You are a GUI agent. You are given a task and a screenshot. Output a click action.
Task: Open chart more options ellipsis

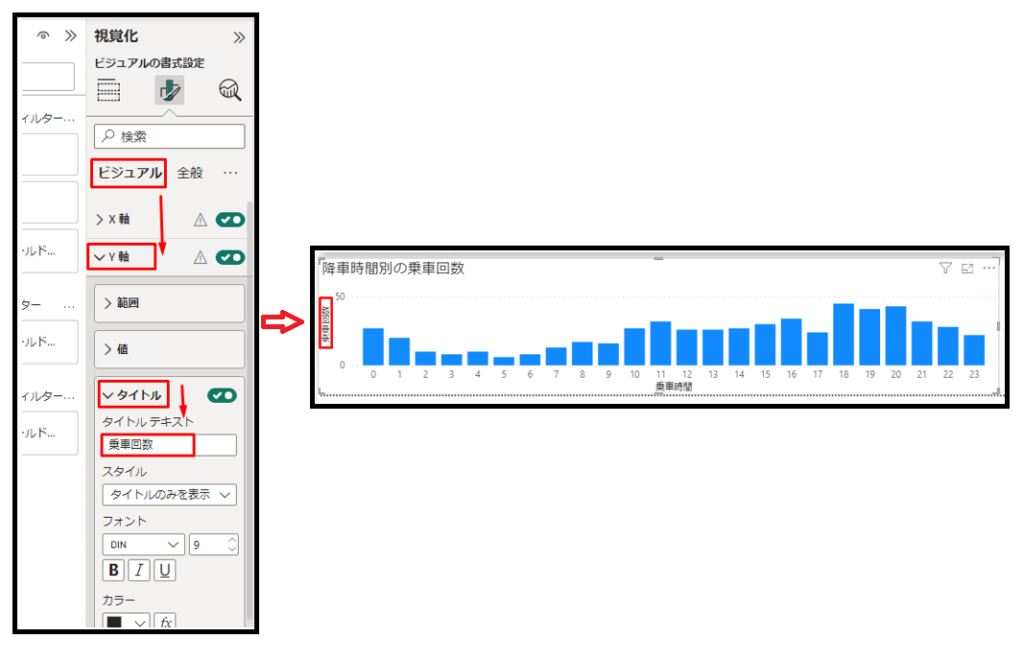(989, 268)
